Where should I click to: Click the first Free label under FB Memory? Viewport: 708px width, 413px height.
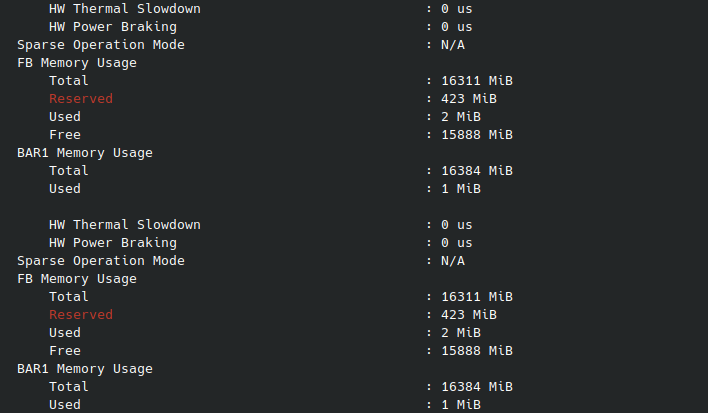click(65, 135)
